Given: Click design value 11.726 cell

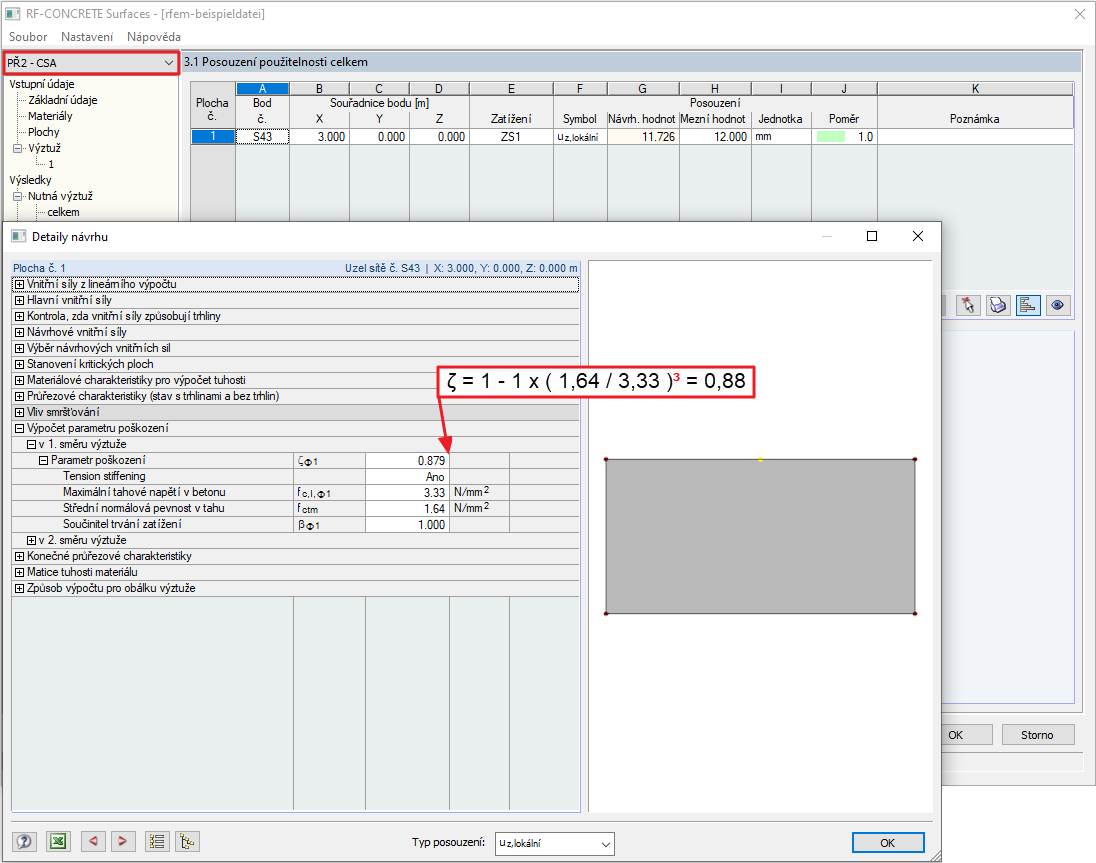Looking at the screenshot, I should (x=643, y=137).
